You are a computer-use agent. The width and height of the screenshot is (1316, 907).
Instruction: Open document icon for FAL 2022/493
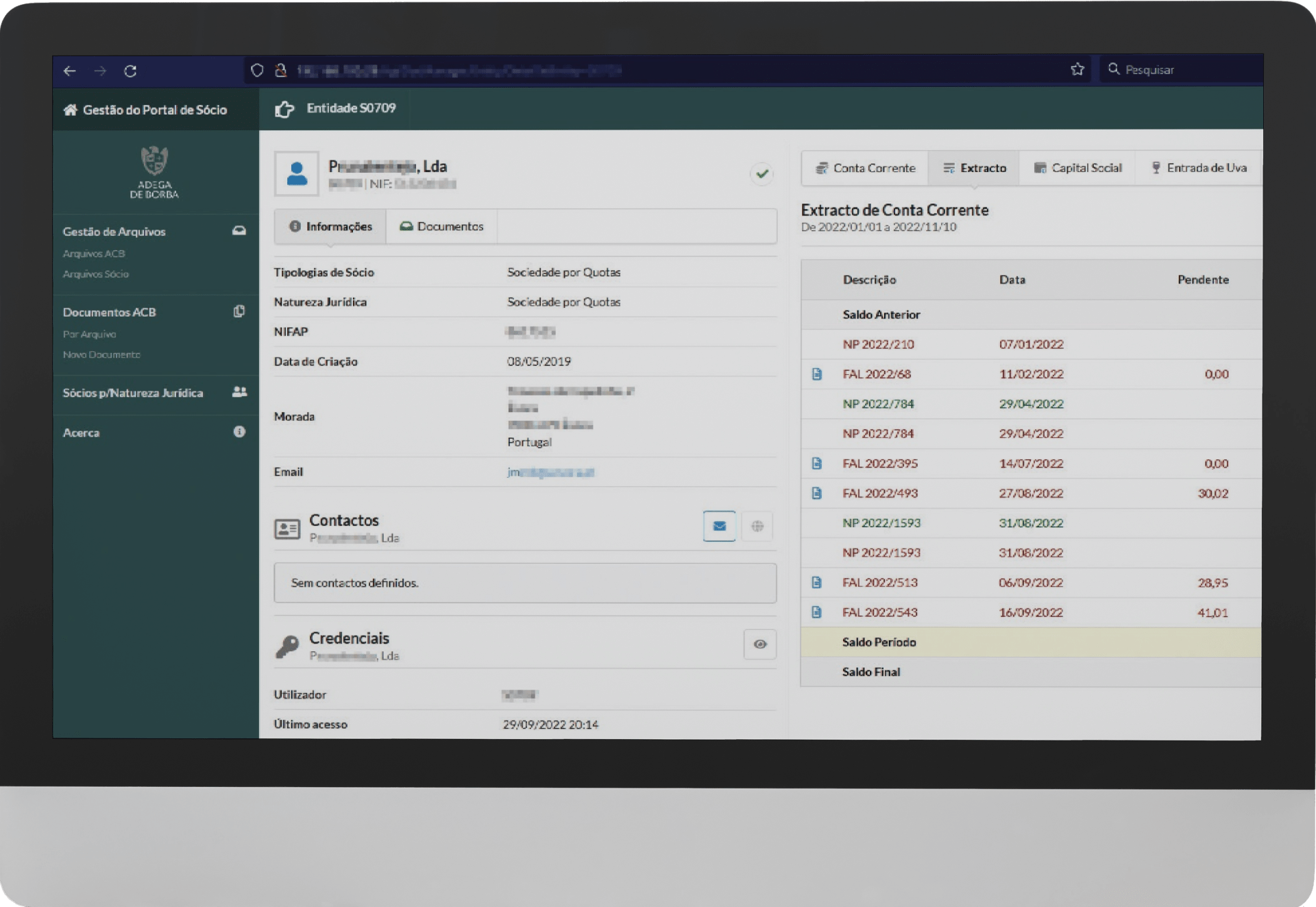click(816, 494)
